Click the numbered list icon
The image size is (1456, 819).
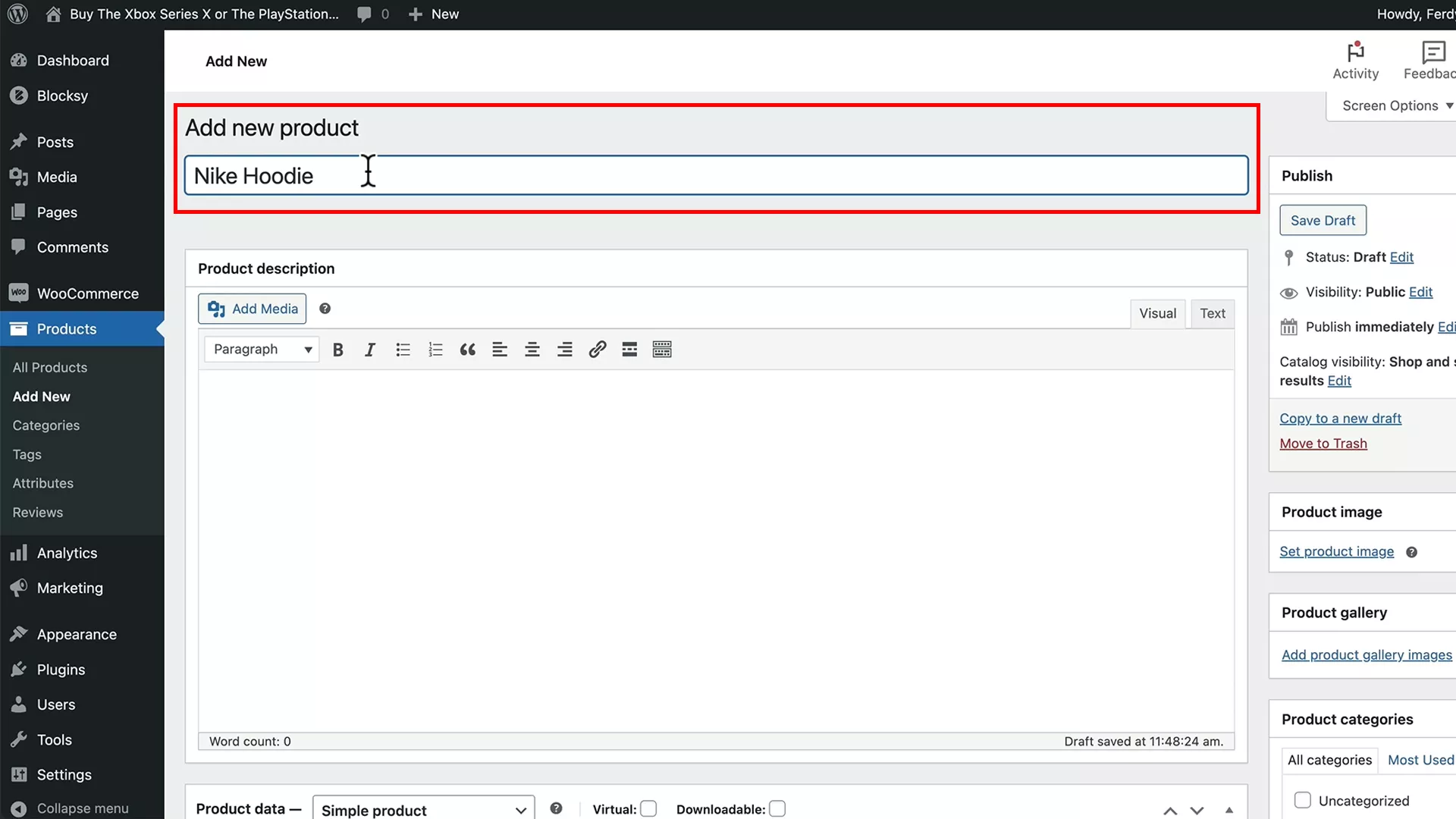[435, 349]
